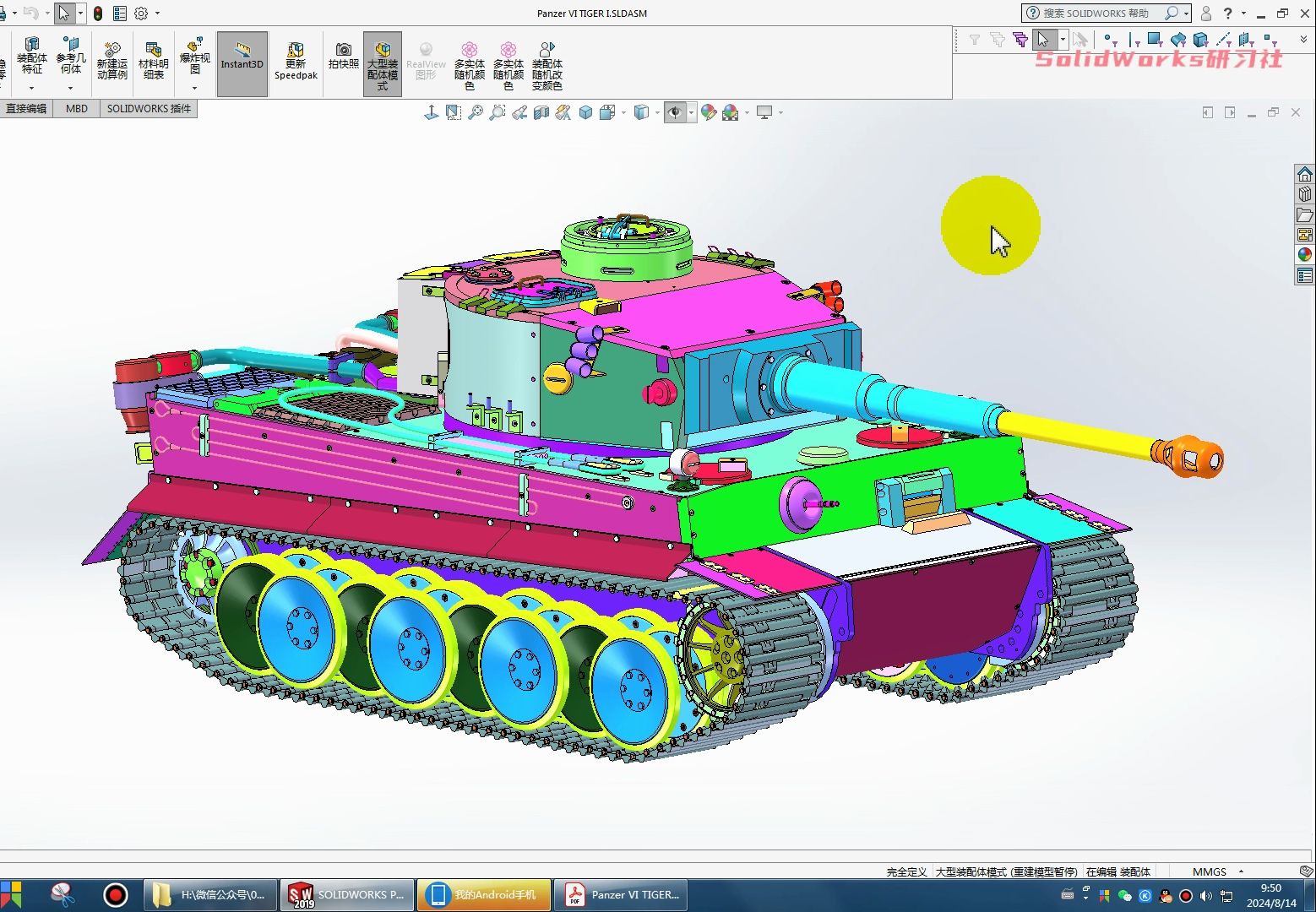Click Windows Start button
This screenshot has width=1316, height=912.
click(x=12, y=895)
